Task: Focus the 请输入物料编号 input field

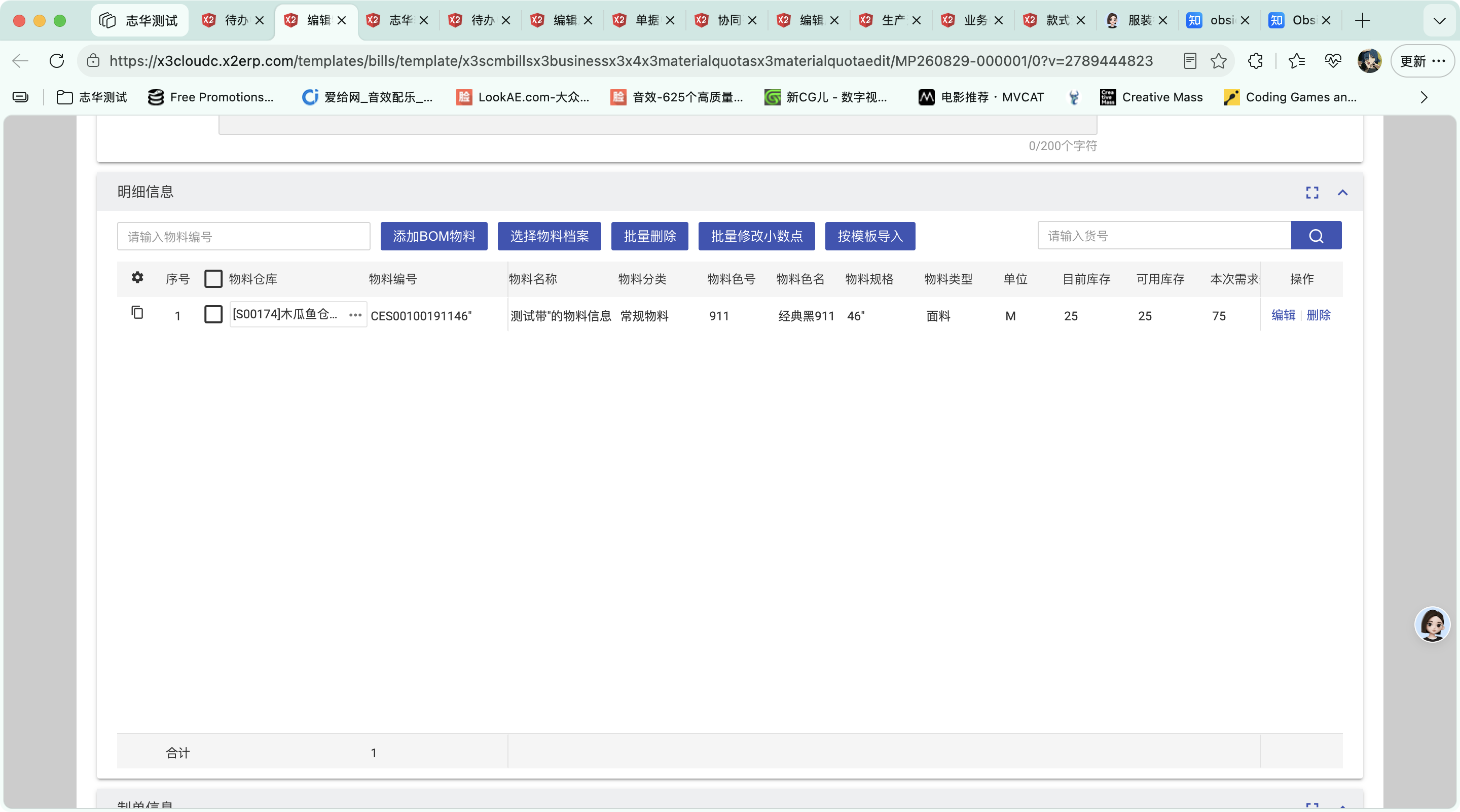Action: 244,236
